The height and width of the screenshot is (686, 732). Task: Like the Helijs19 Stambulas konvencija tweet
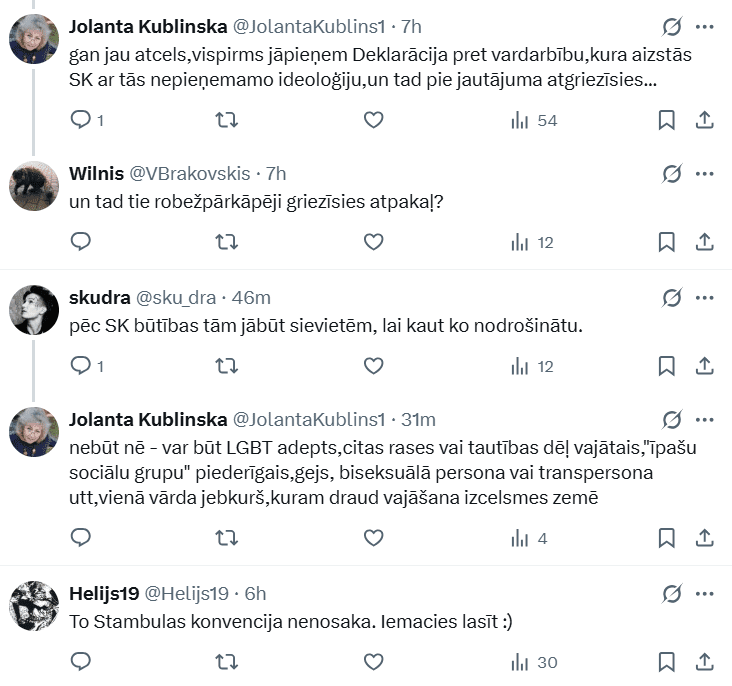tap(373, 661)
